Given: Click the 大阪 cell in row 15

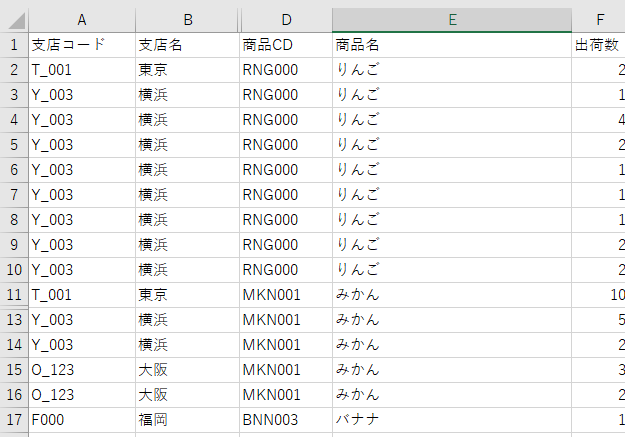Looking at the screenshot, I should click(187, 370).
